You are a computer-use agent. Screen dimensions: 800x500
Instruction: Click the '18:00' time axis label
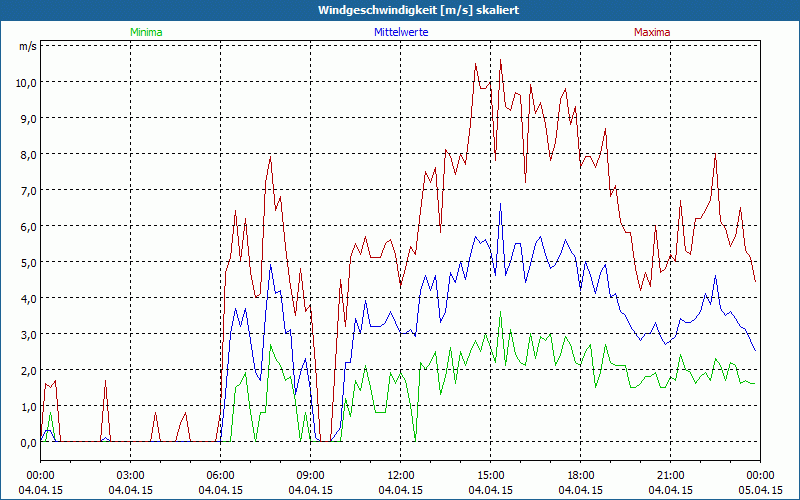tap(581, 476)
